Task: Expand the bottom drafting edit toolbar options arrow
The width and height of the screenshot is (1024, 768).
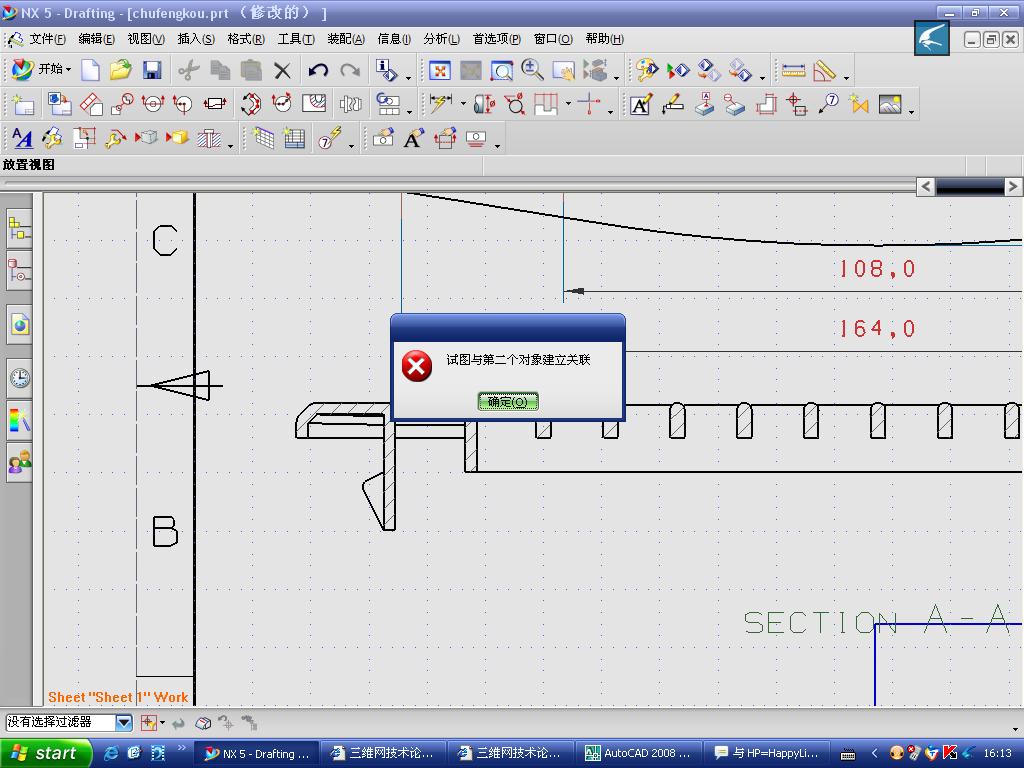Action: pyautogui.click(x=498, y=146)
